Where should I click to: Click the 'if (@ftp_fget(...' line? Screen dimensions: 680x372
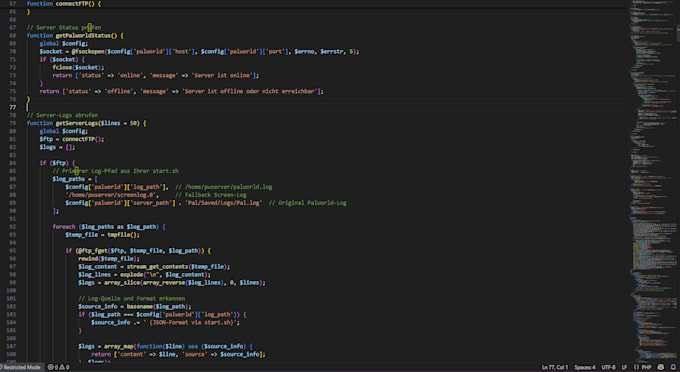pos(138,251)
